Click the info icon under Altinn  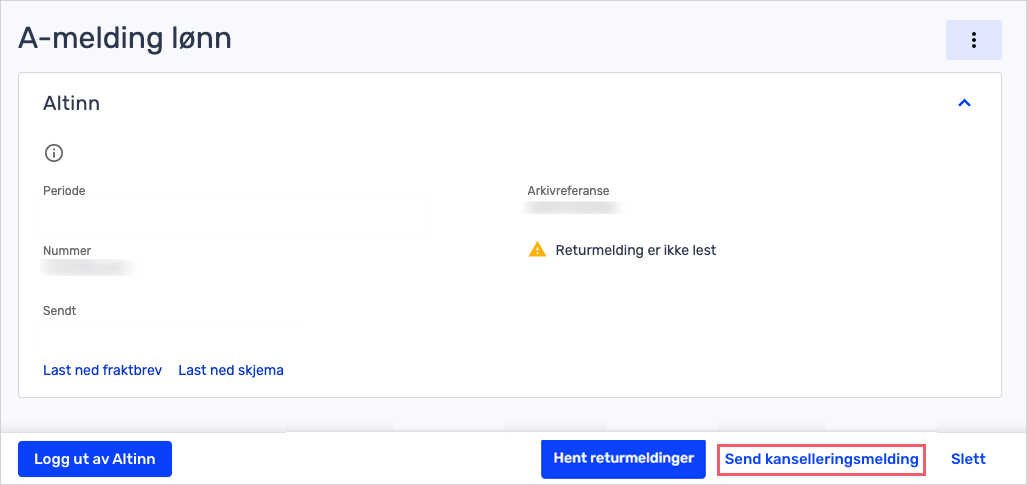54,153
